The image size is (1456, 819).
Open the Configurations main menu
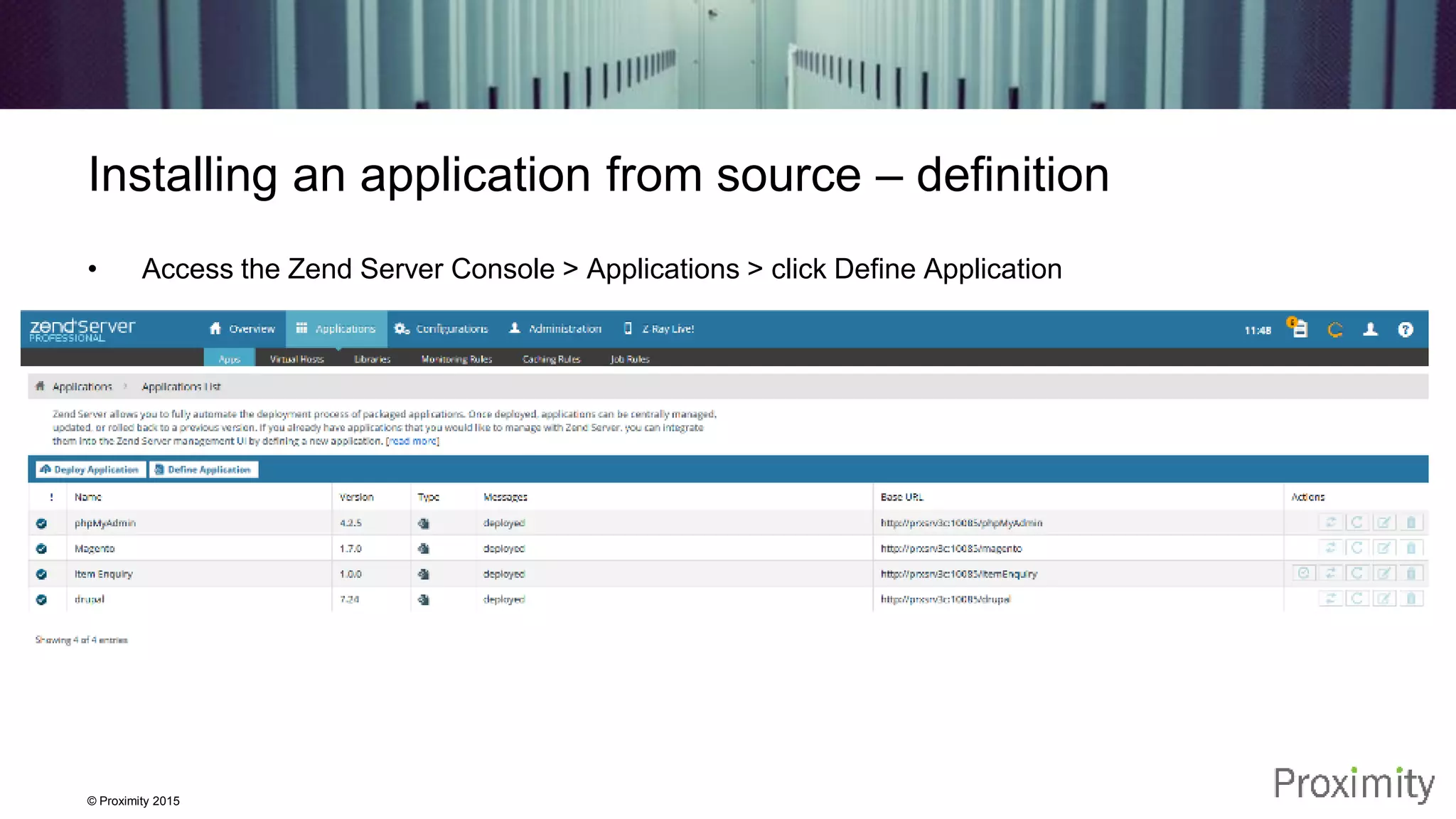point(441,328)
